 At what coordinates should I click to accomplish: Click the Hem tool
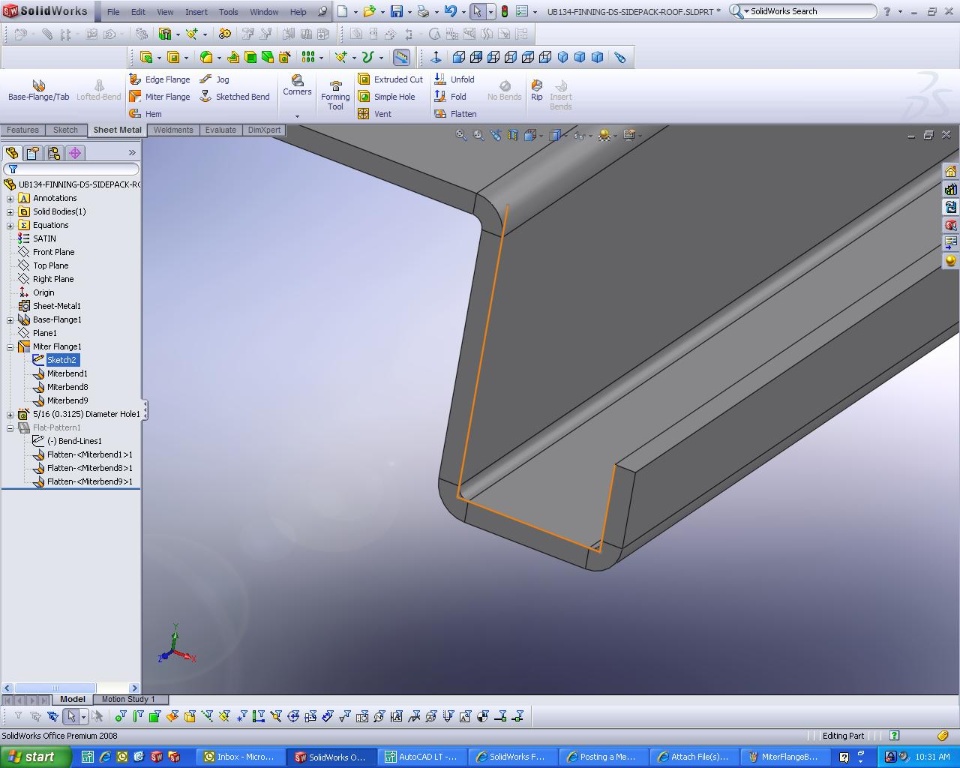pos(146,114)
